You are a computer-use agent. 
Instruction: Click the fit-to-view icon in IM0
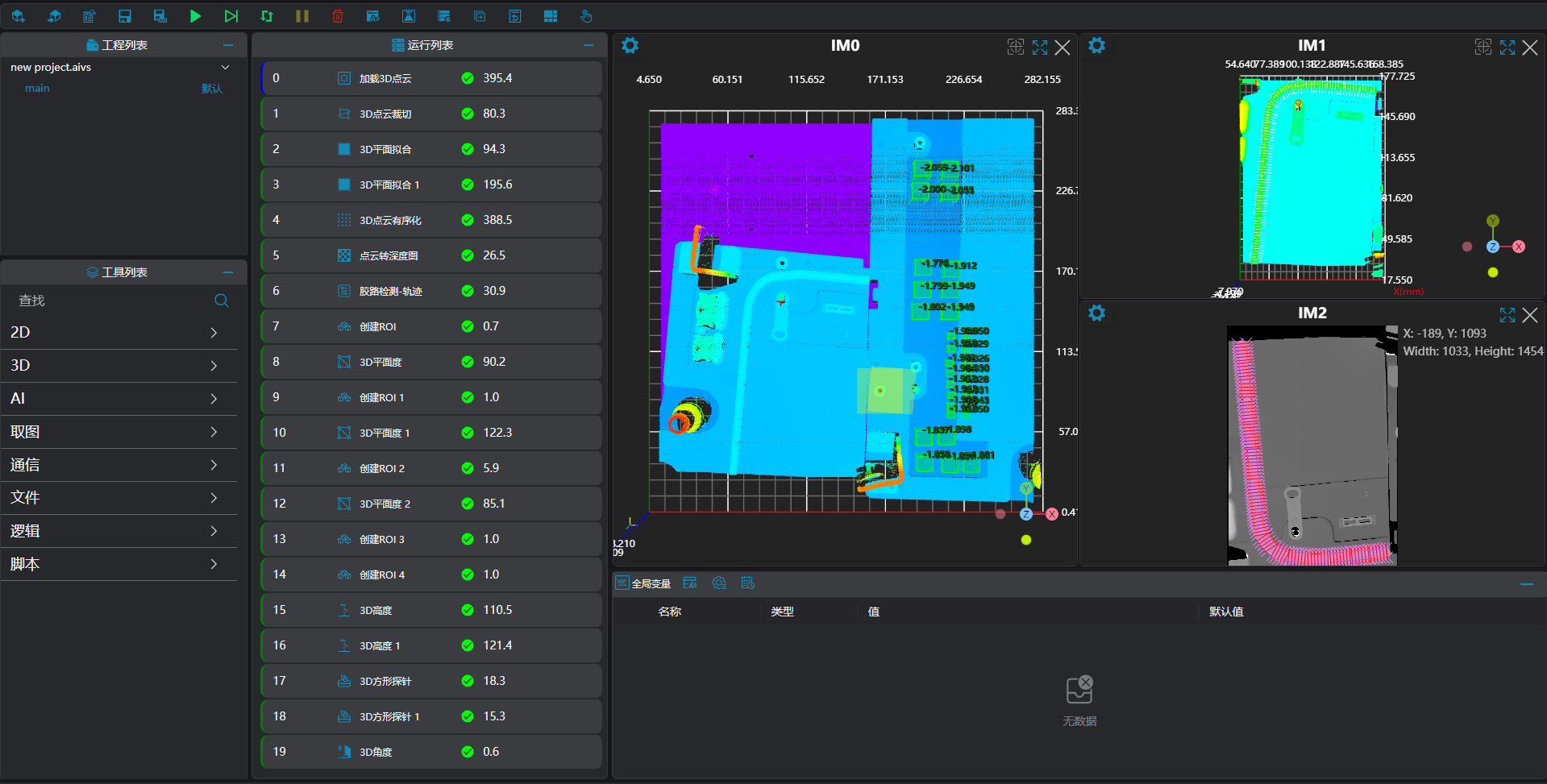1016,48
